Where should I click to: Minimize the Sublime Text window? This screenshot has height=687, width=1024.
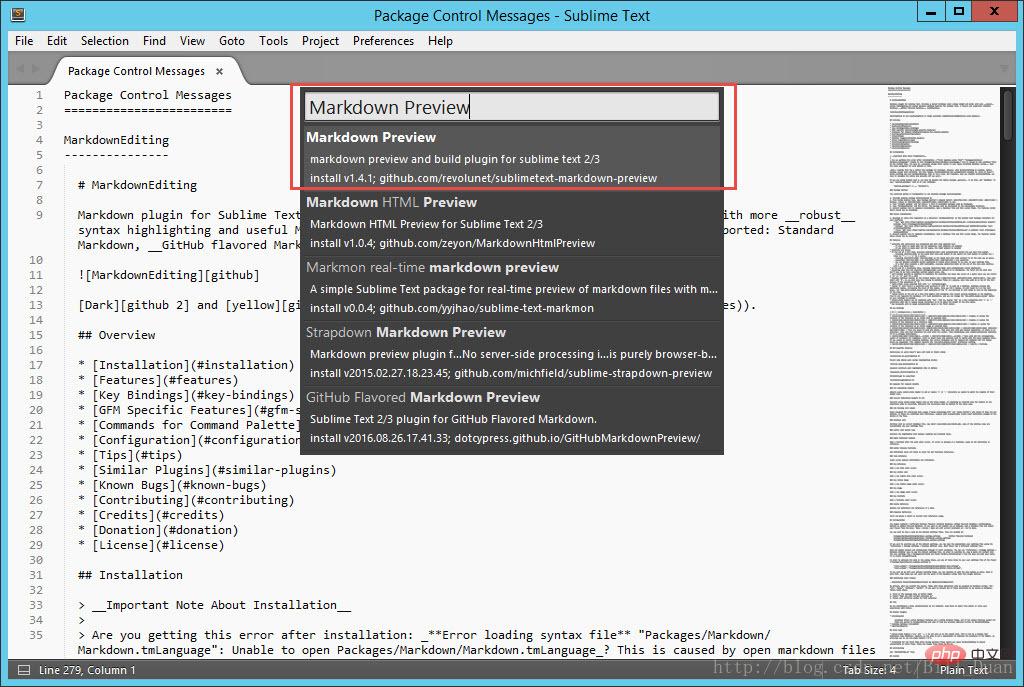pyautogui.click(x=931, y=12)
